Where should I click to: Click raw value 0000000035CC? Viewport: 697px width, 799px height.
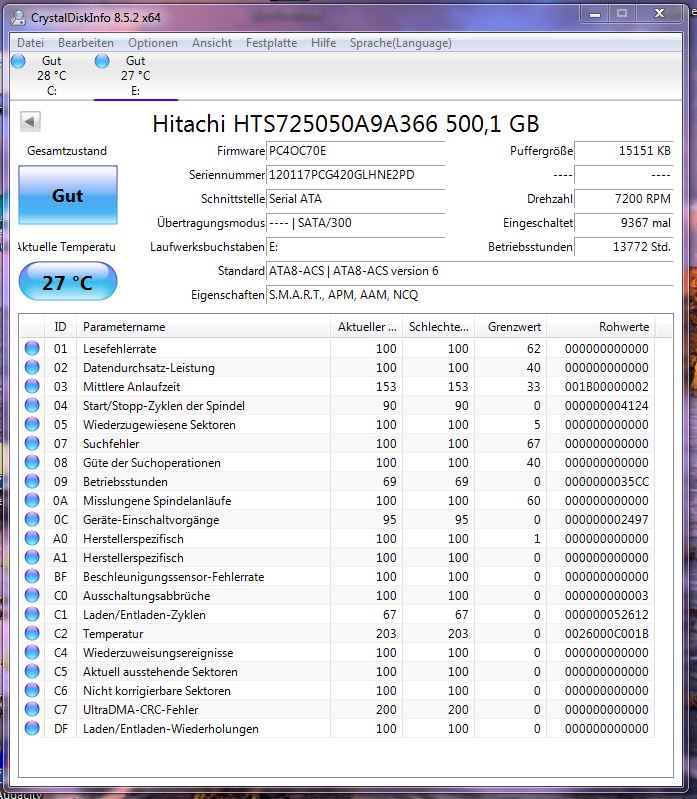pyautogui.click(x=606, y=482)
